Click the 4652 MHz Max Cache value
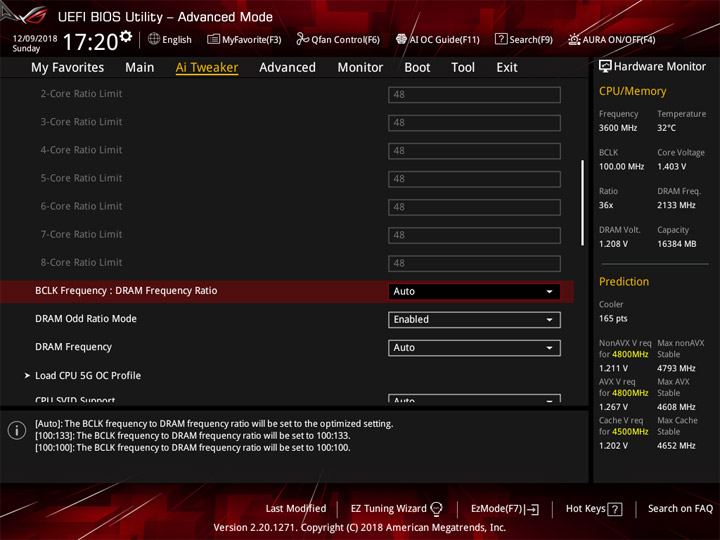 pyautogui.click(x=676, y=446)
